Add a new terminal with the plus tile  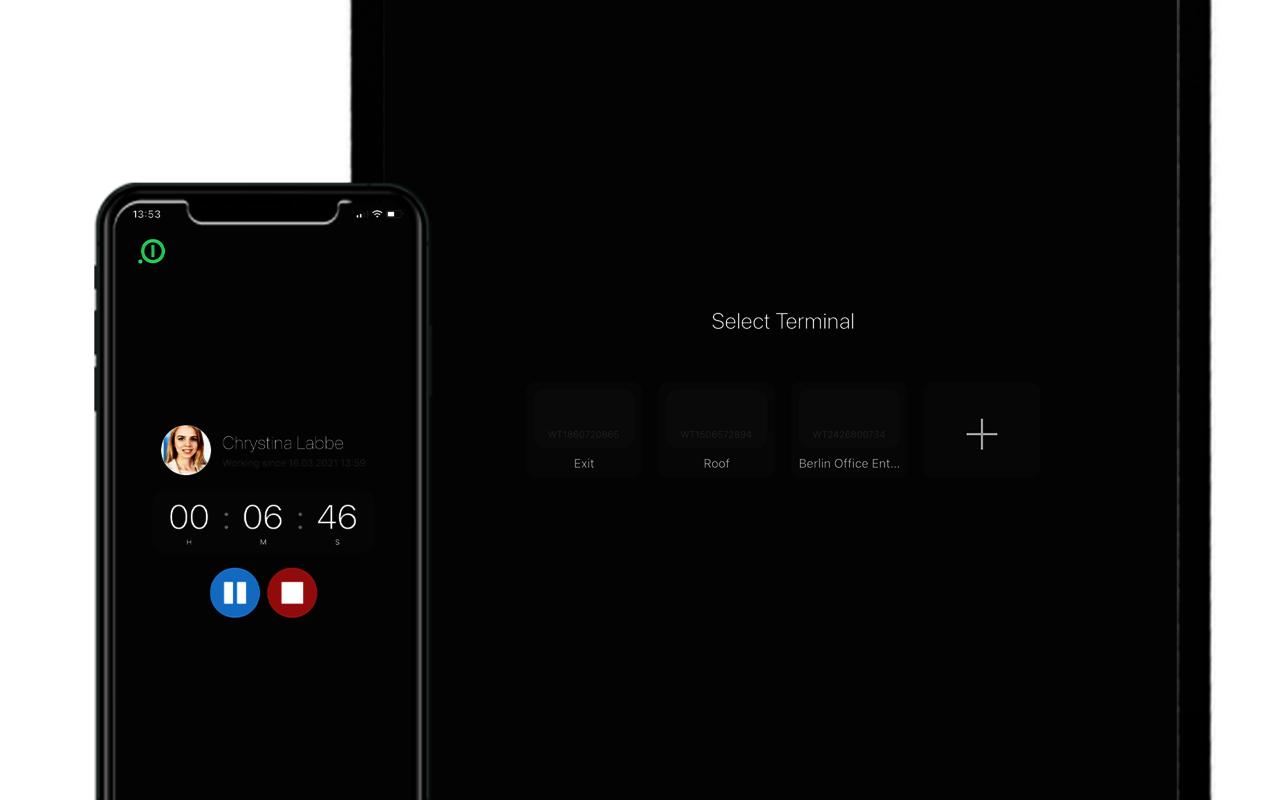982,431
